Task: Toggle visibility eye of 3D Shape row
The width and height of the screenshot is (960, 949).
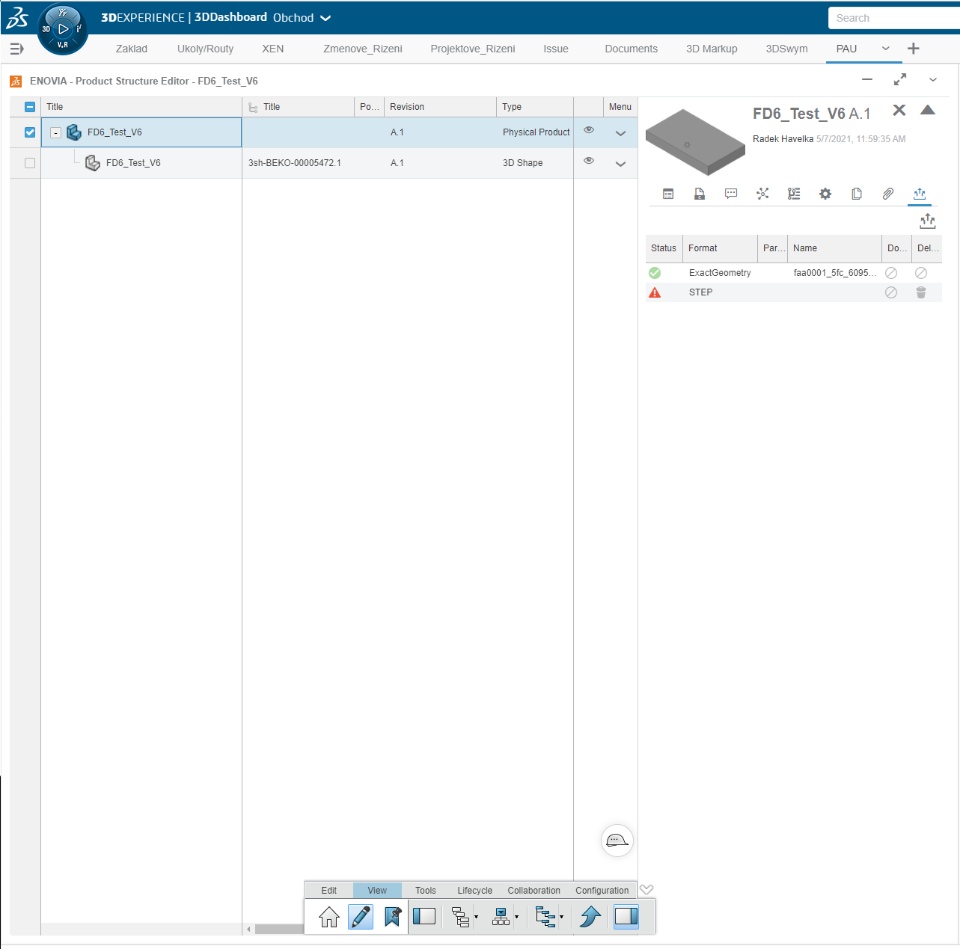Action: pos(588,160)
